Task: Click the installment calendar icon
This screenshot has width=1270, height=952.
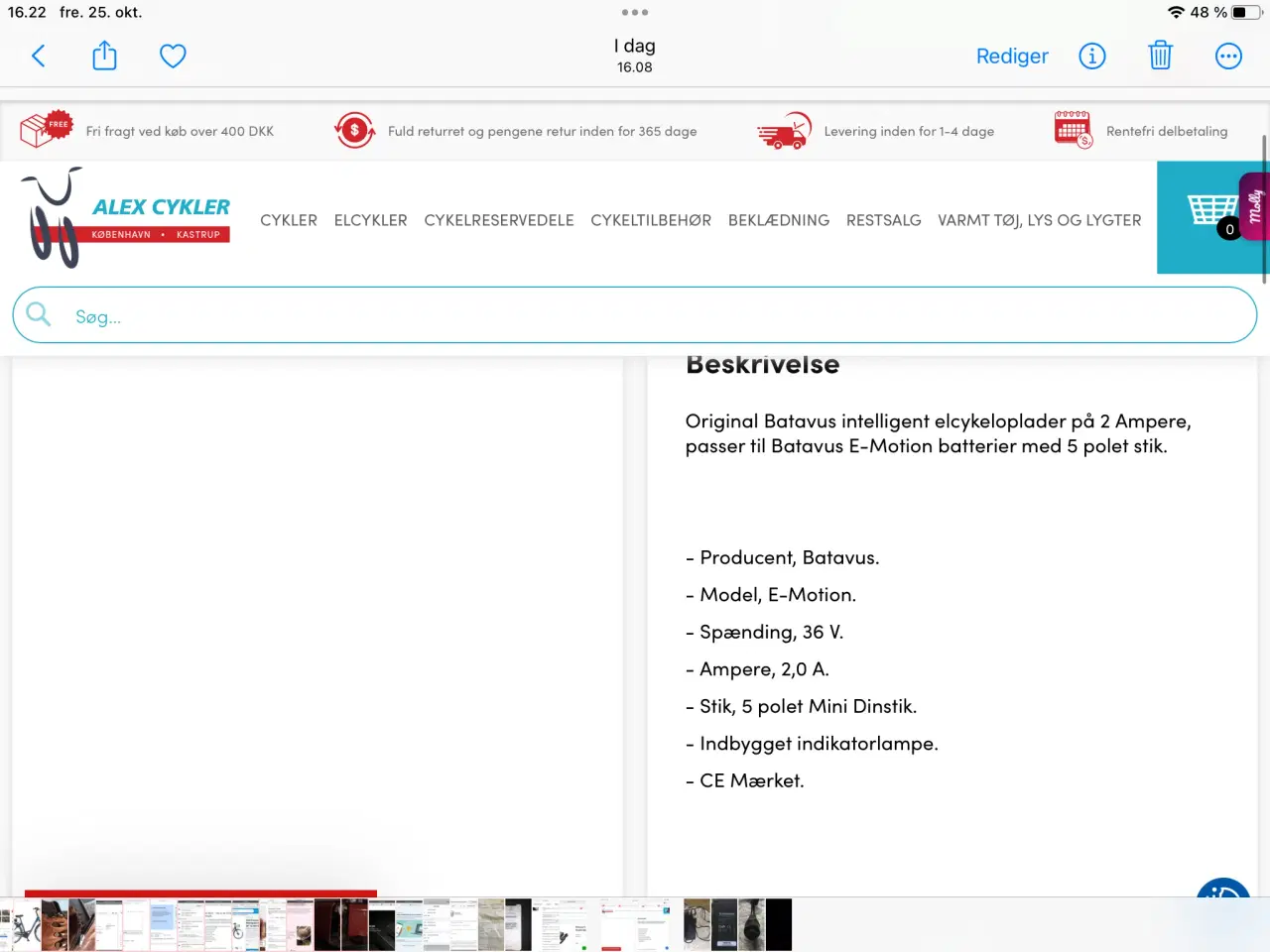Action: click(x=1073, y=129)
